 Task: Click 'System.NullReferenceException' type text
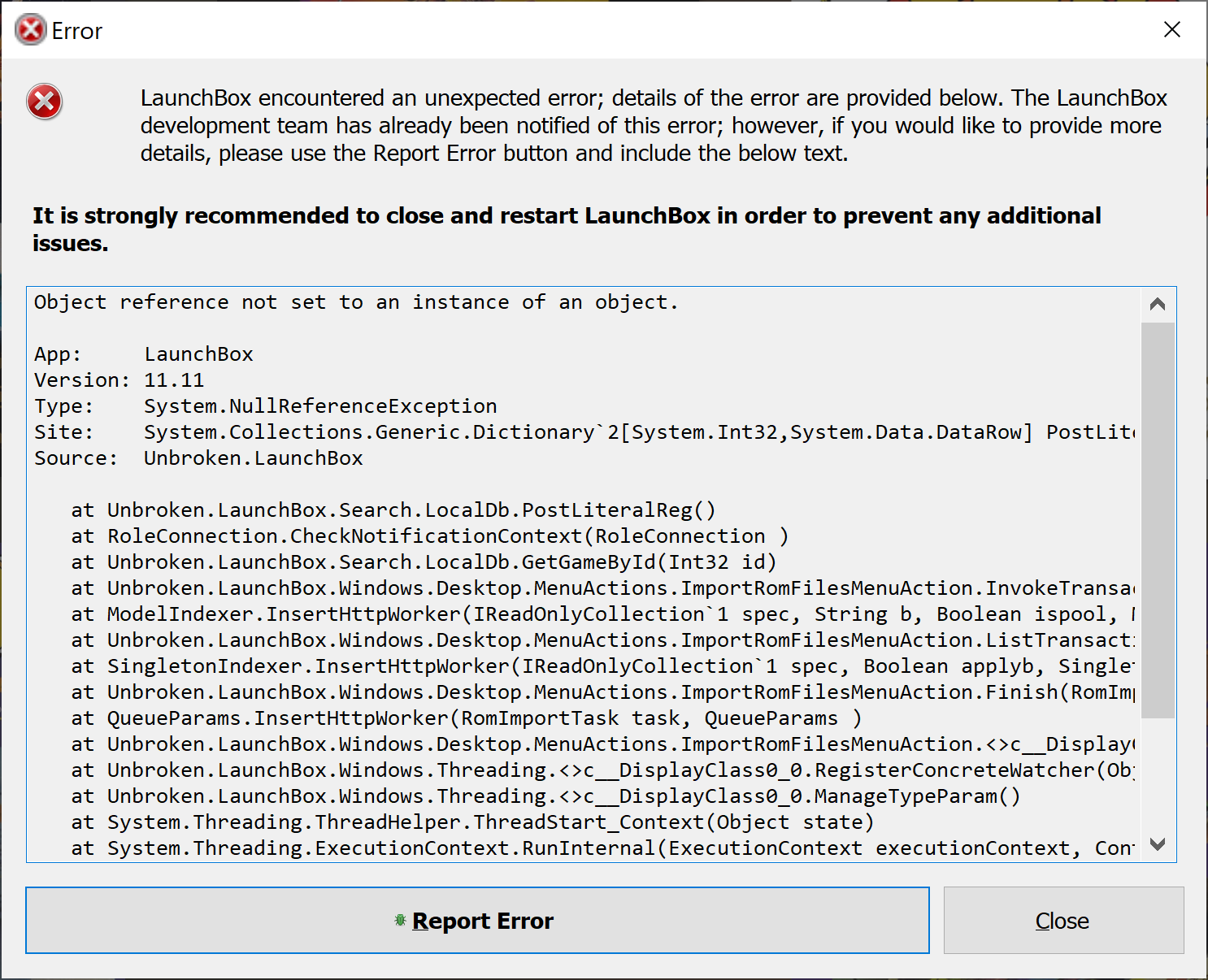(x=320, y=406)
